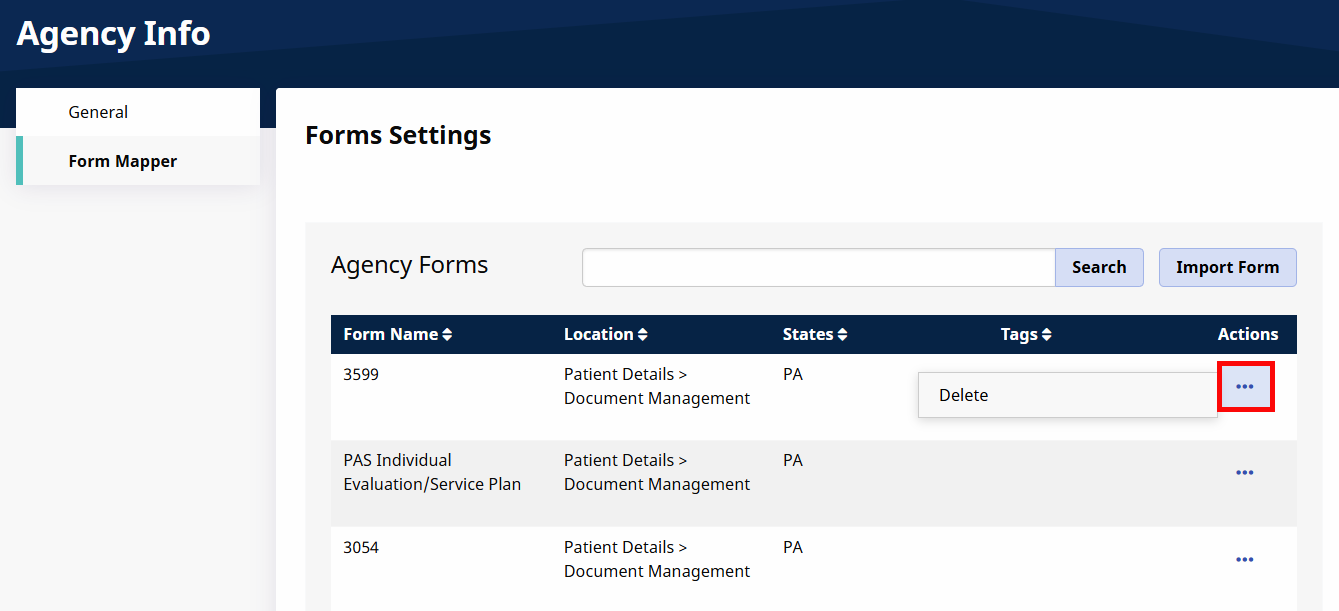
Task: Focus the agency forms search field
Action: [818, 267]
